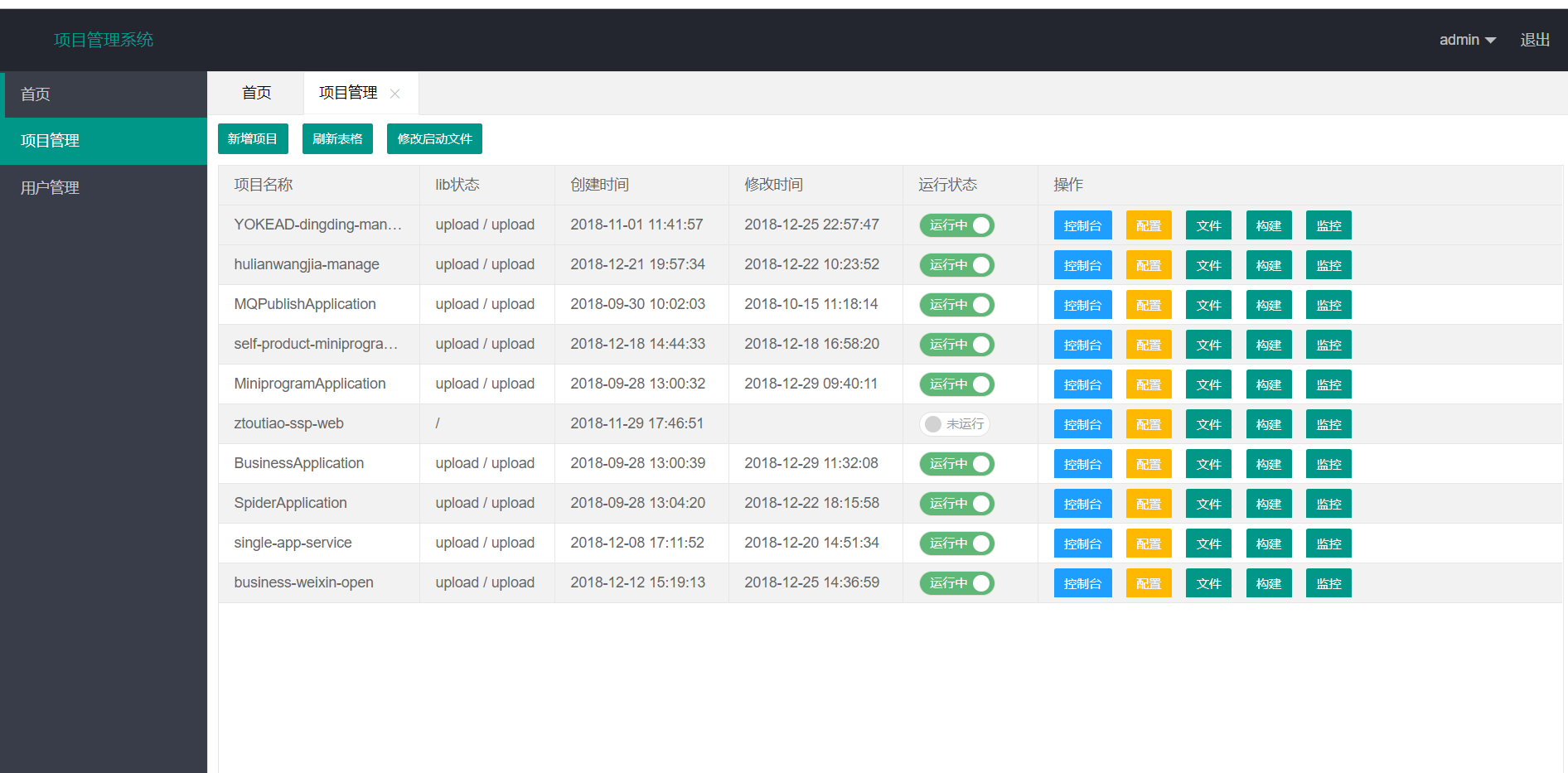Click modified time 2018-12-25 22:57:47
The width and height of the screenshot is (1568, 773).
point(811,225)
